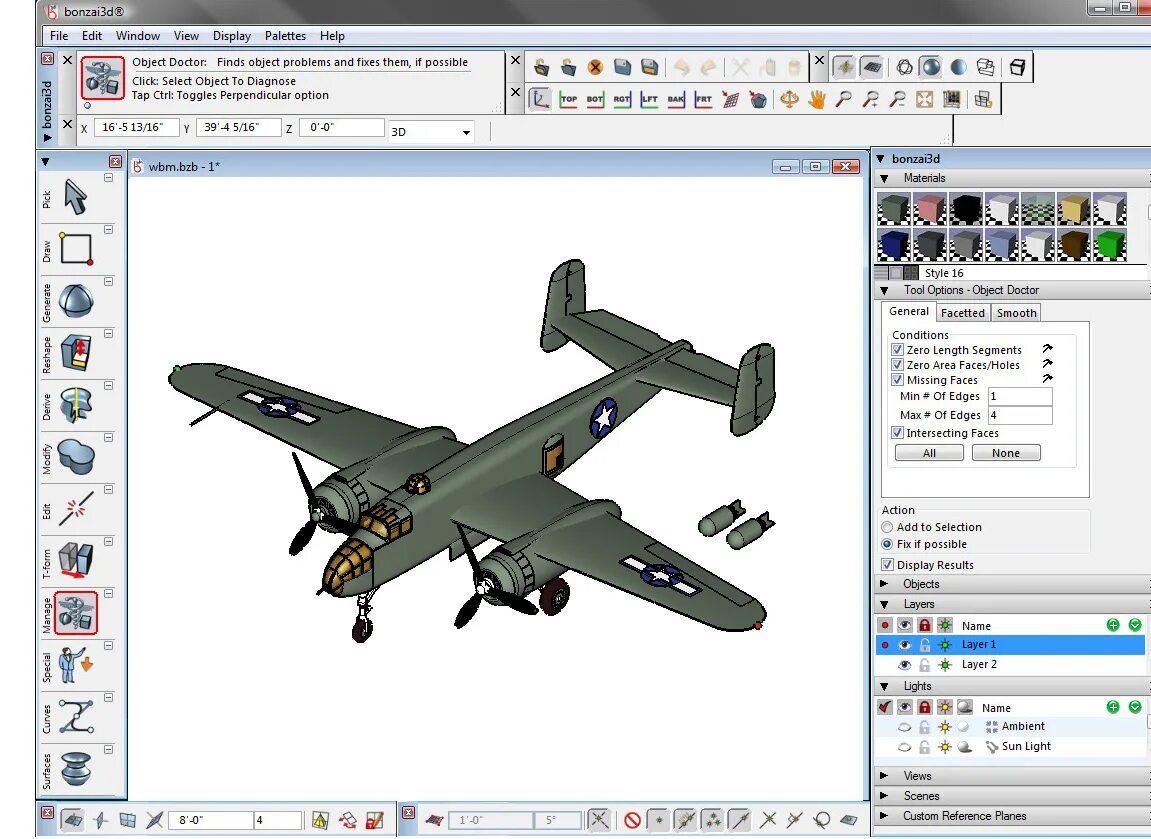Pick the bright green material swatch
Viewport: 1151px width, 839px height.
coord(1110,244)
